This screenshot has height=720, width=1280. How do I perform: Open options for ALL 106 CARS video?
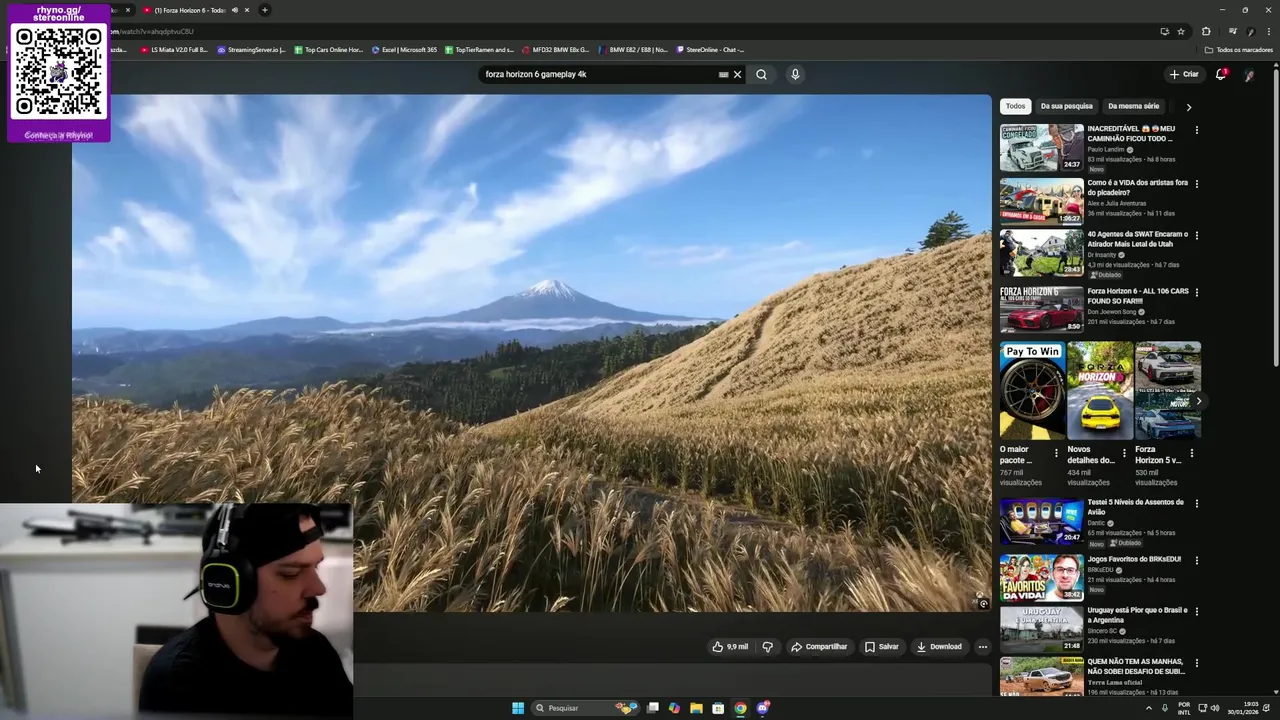point(1196,292)
